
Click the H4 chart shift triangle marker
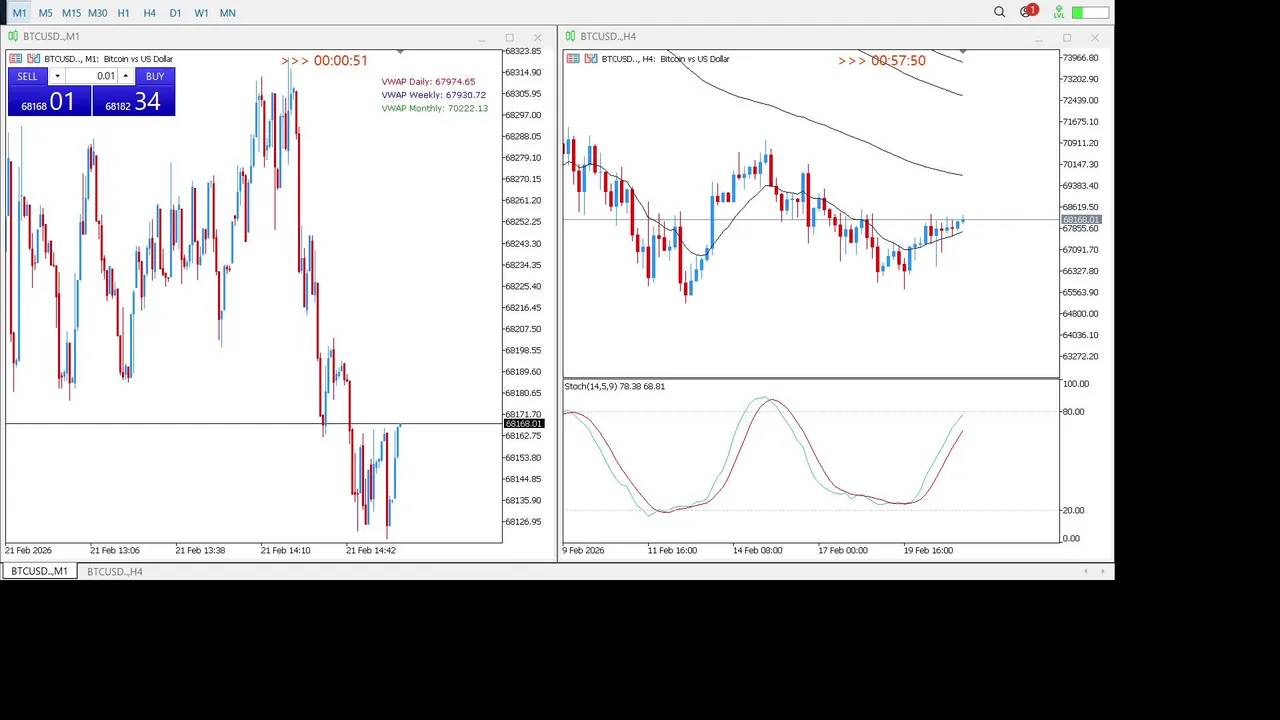click(x=962, y=52)
